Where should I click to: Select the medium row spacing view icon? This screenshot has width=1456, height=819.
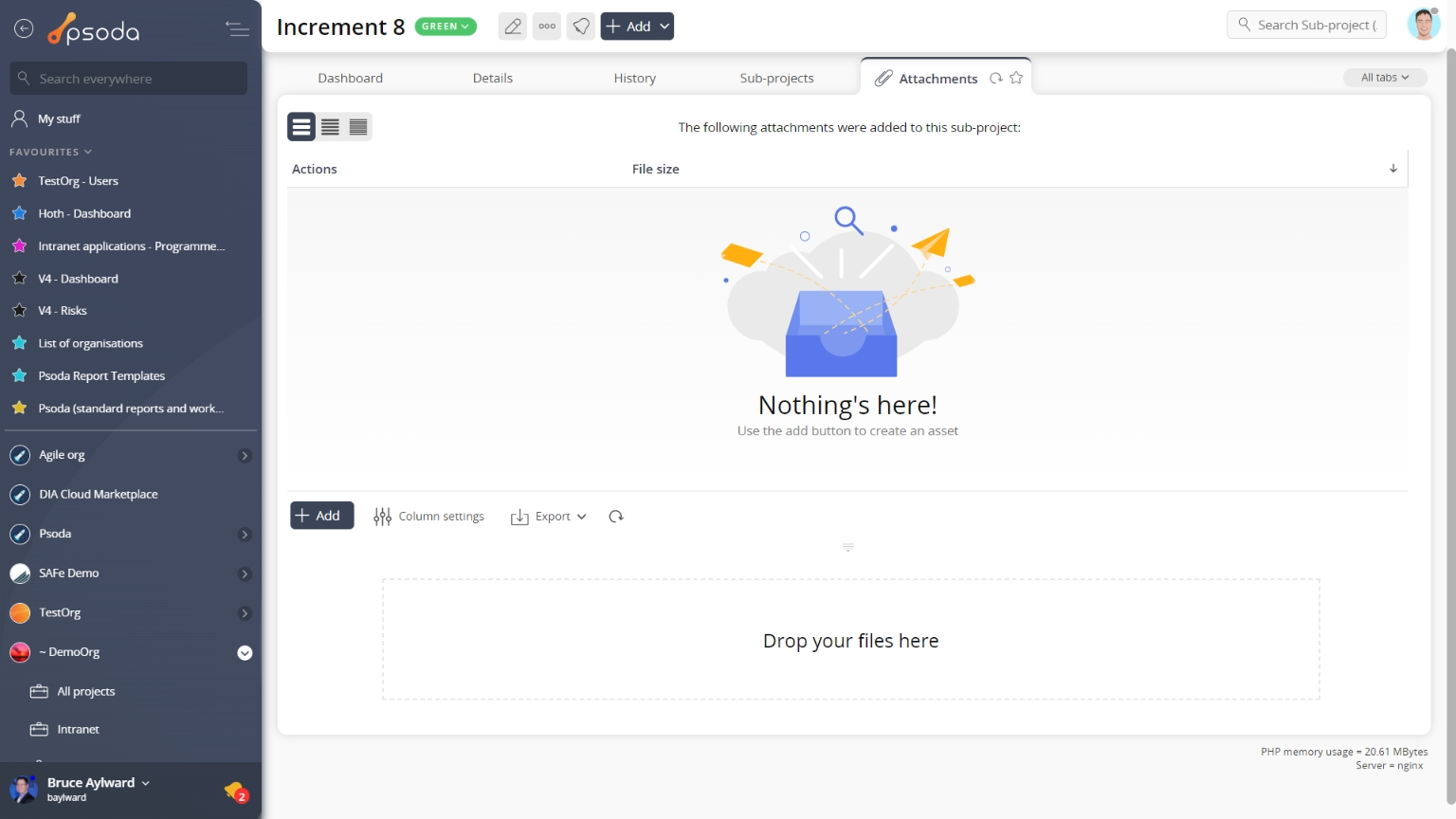[330, 126]
